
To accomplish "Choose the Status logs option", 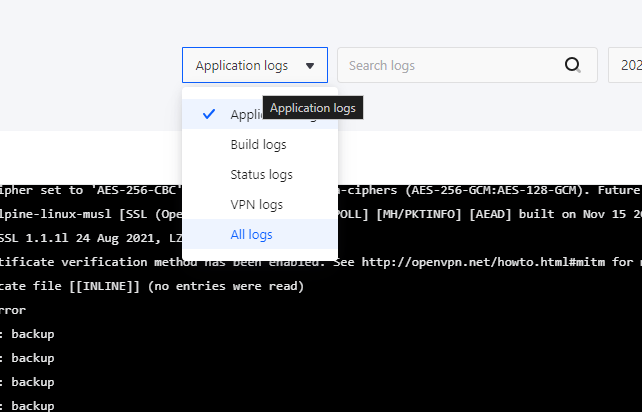I will point(261,174).
